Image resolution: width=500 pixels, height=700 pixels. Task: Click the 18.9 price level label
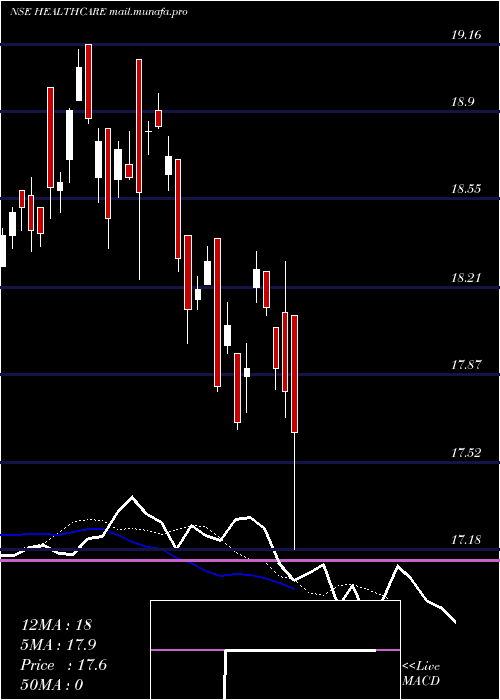click(x=462, y=102)
